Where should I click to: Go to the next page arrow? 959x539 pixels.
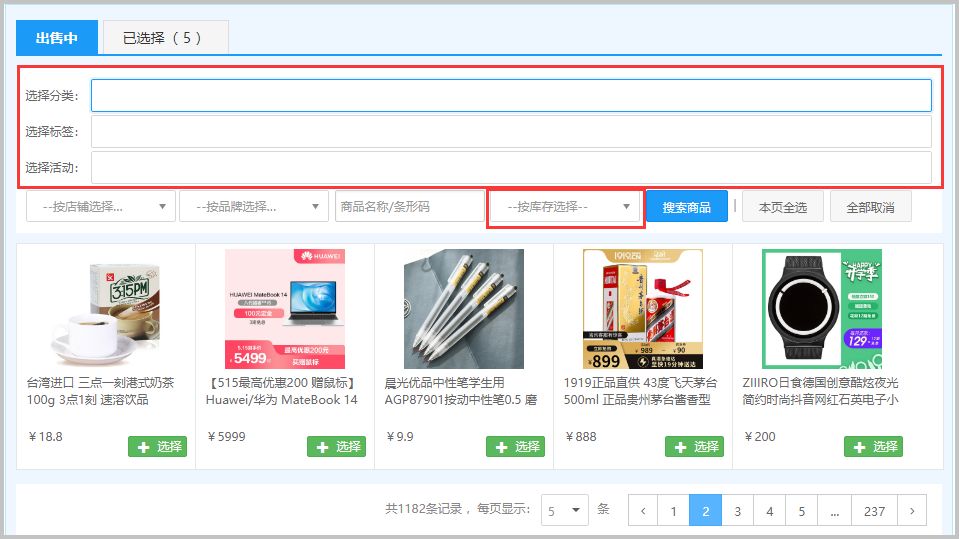point(912,511)
